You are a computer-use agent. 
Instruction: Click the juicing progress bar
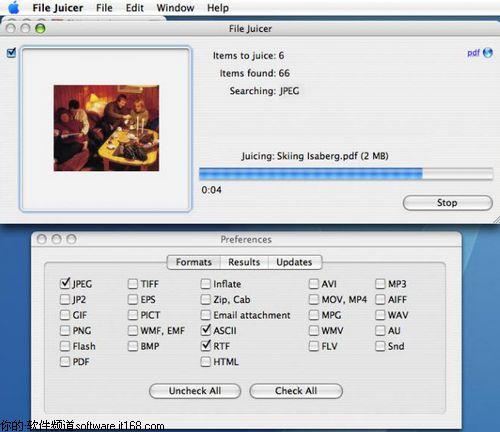346,174
